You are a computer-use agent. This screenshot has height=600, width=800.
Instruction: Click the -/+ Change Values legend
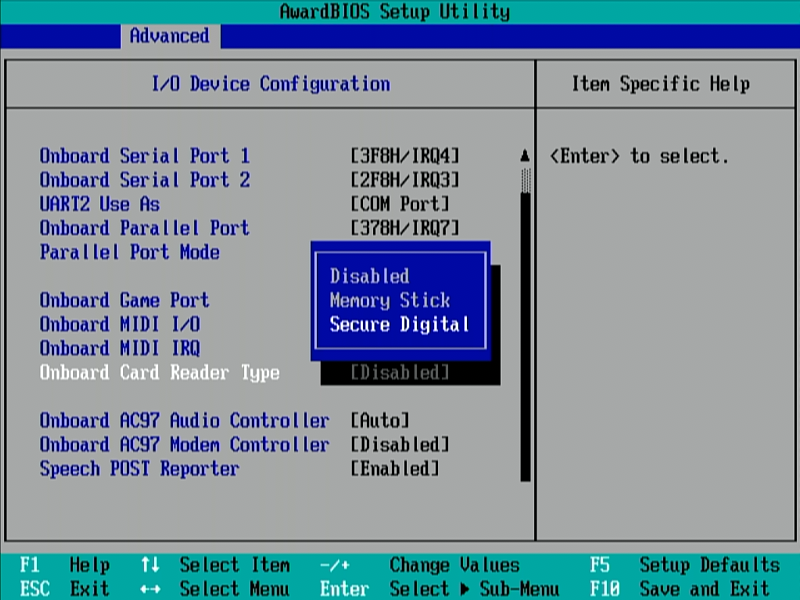point(419,565)
